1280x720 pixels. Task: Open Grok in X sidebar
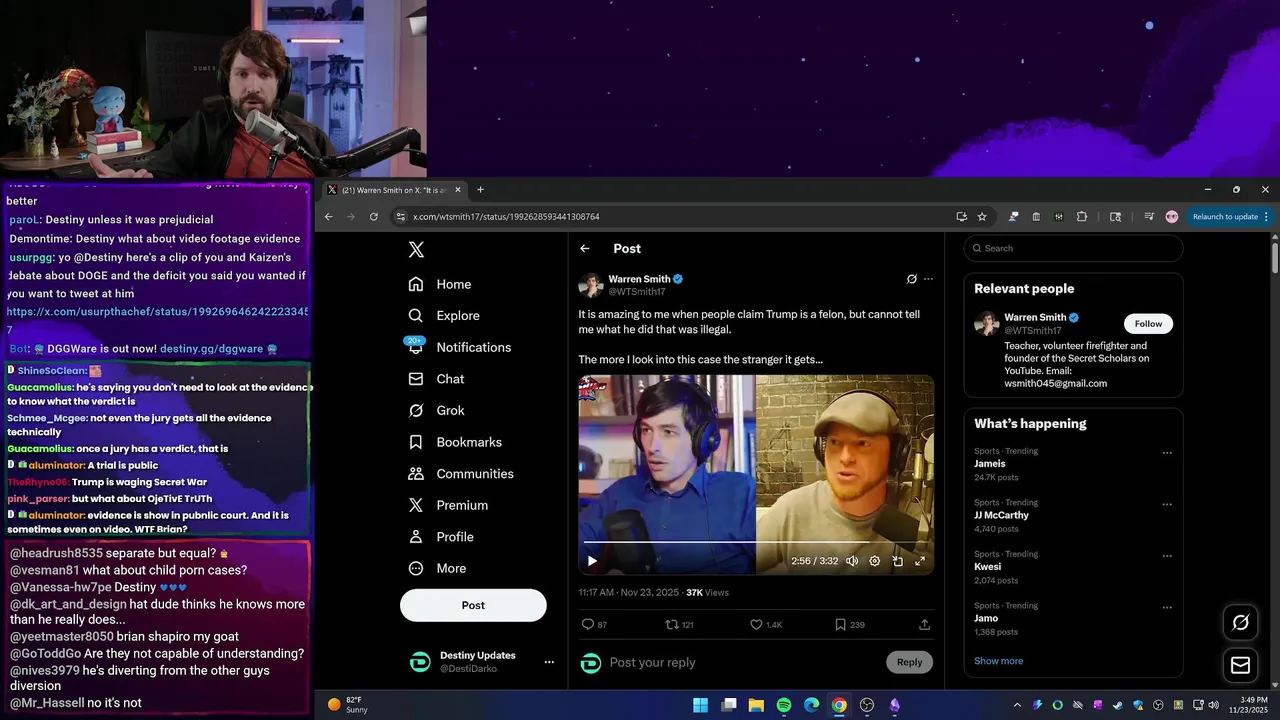point(436,411)
